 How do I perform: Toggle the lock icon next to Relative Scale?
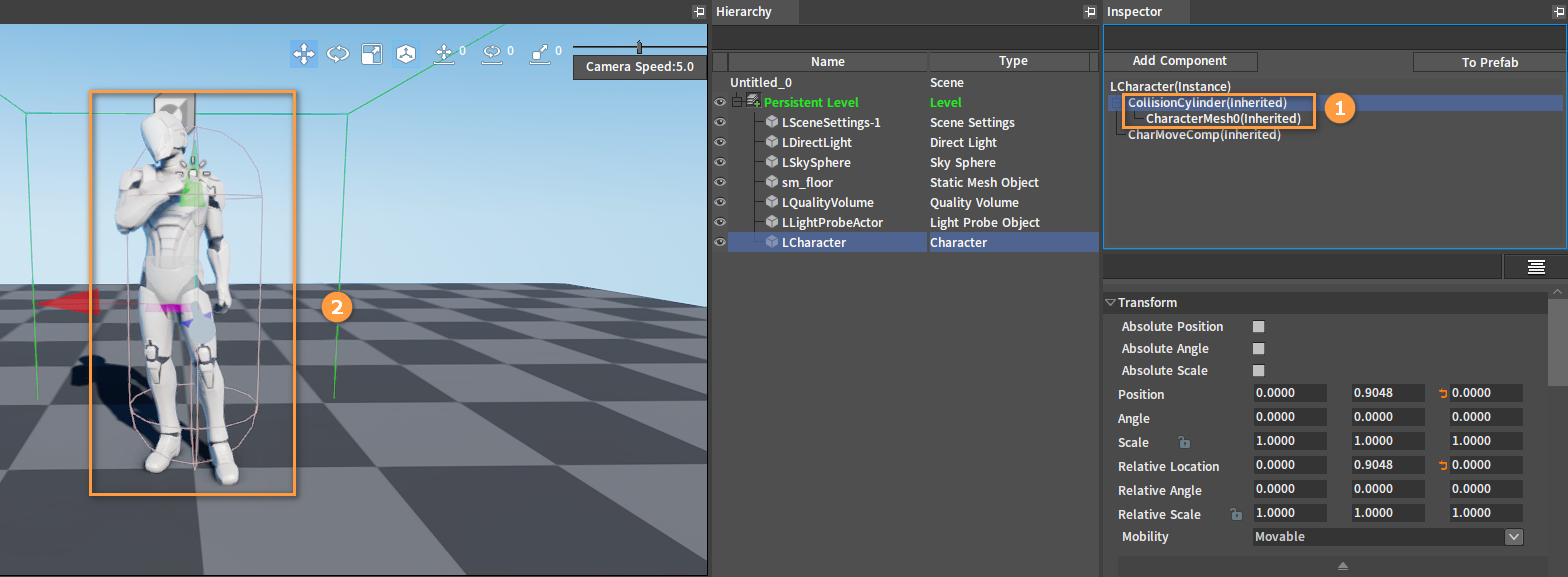pos(1236,514)
